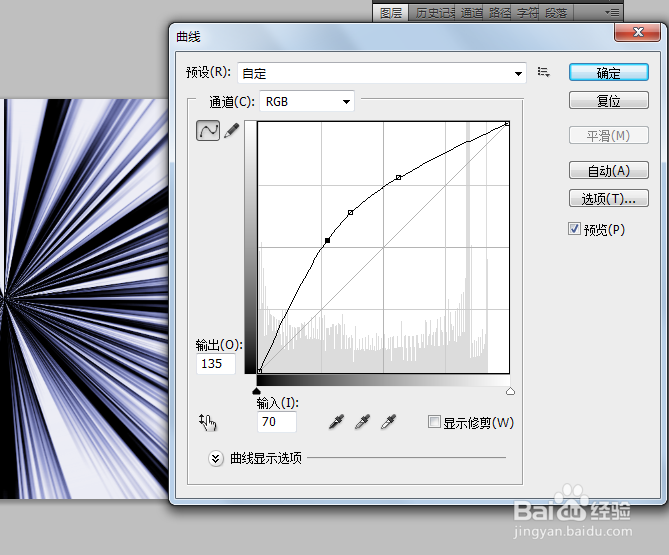This screenshot has height=555, width=669.
Task: Click the Smooth (平滑) button
Action: click(609, 136)
